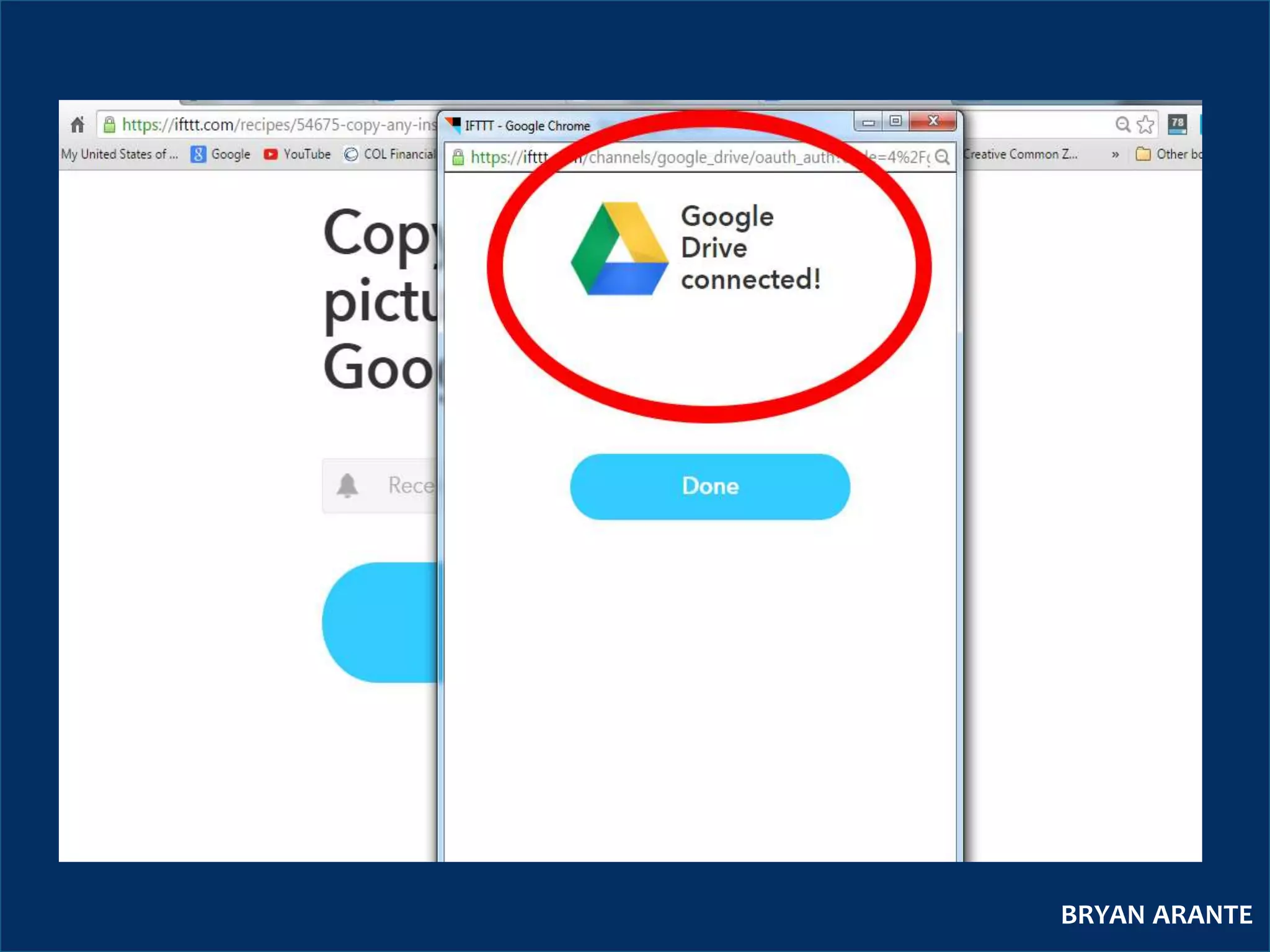Screen dimensions: 1270x952
Task: Click the bookmark star icon
Action: click(1145, 125)
